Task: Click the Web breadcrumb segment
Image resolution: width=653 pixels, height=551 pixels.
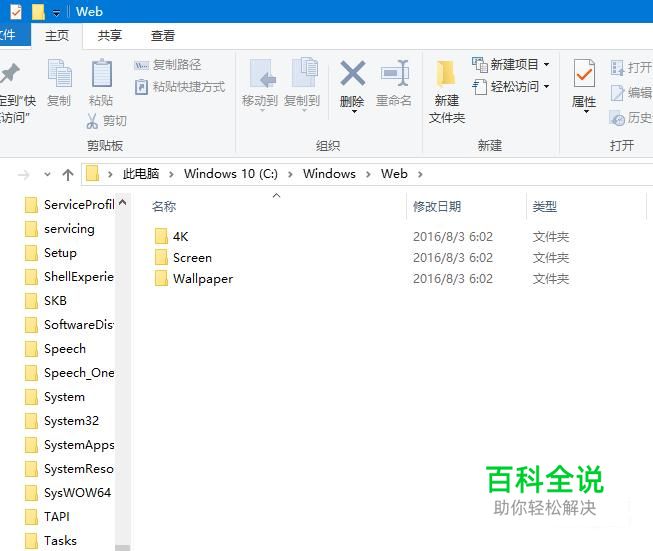Action: click(394, 174)
